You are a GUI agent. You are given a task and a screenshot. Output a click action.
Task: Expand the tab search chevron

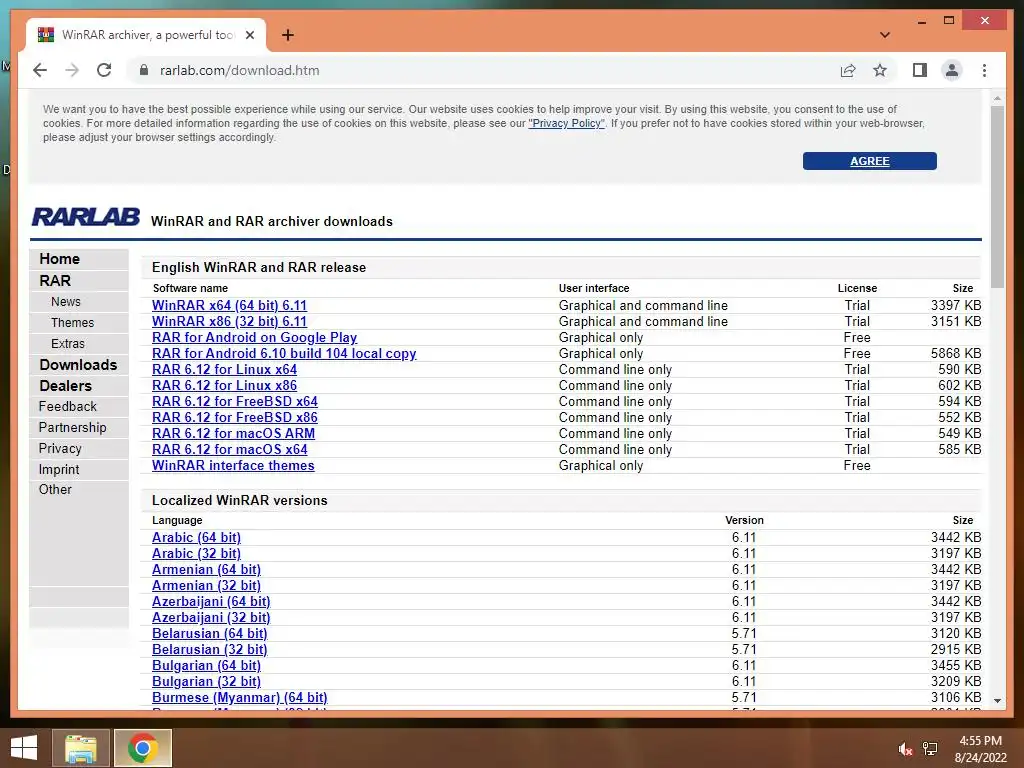tap(885, 35)
